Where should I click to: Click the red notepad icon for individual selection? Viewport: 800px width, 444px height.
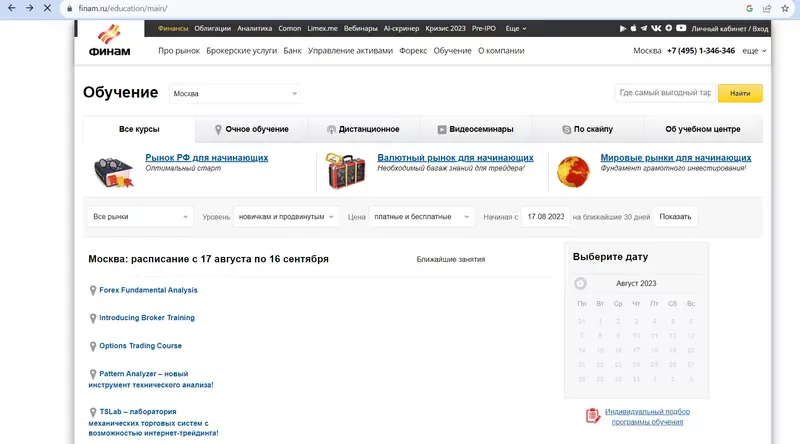(x=592, y=416)
